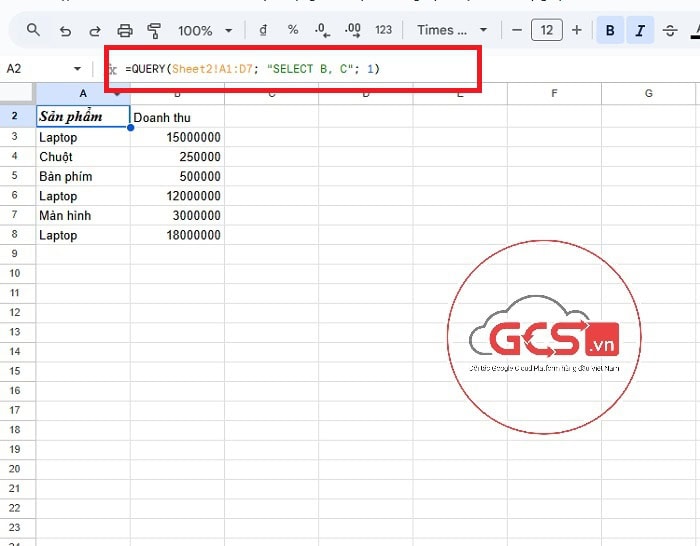Format selection as currency

tap(263, 30)
